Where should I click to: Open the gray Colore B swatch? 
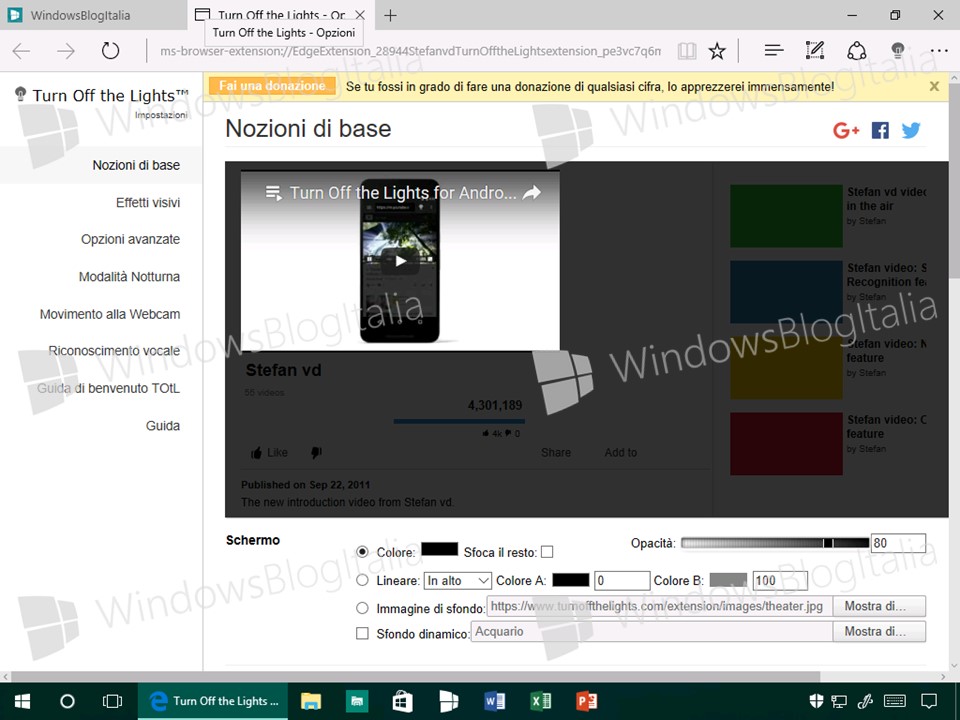[x=728, y=579]
